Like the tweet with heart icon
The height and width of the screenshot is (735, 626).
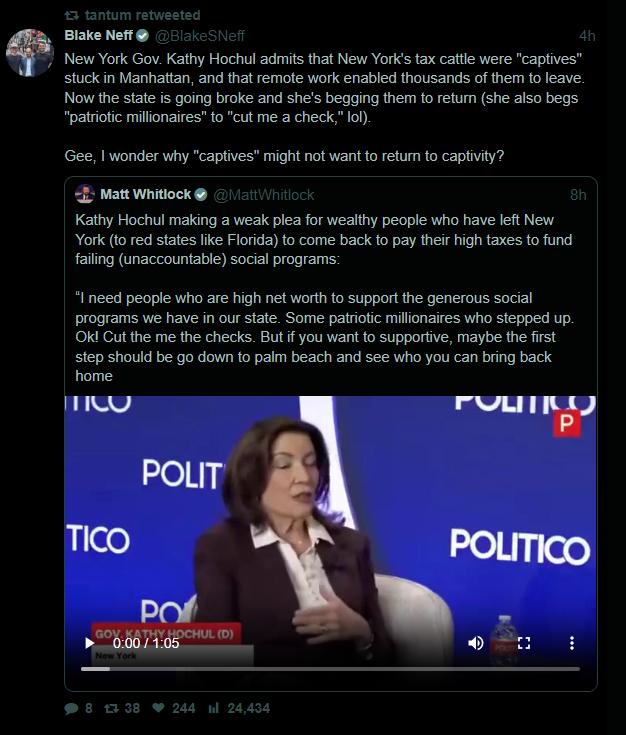click(158, 708)
